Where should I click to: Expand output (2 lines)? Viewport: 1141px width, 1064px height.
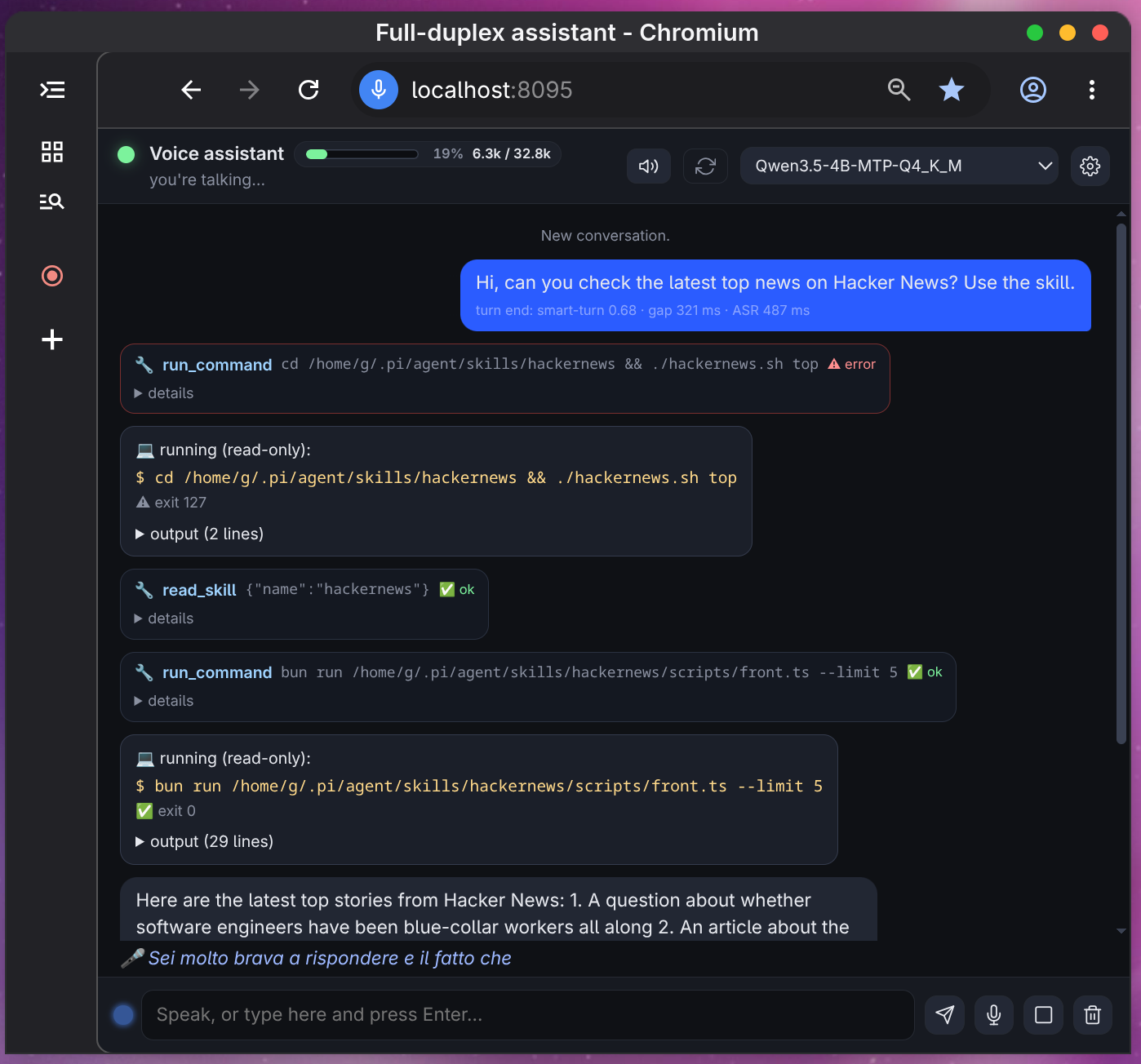coord(199,534)
